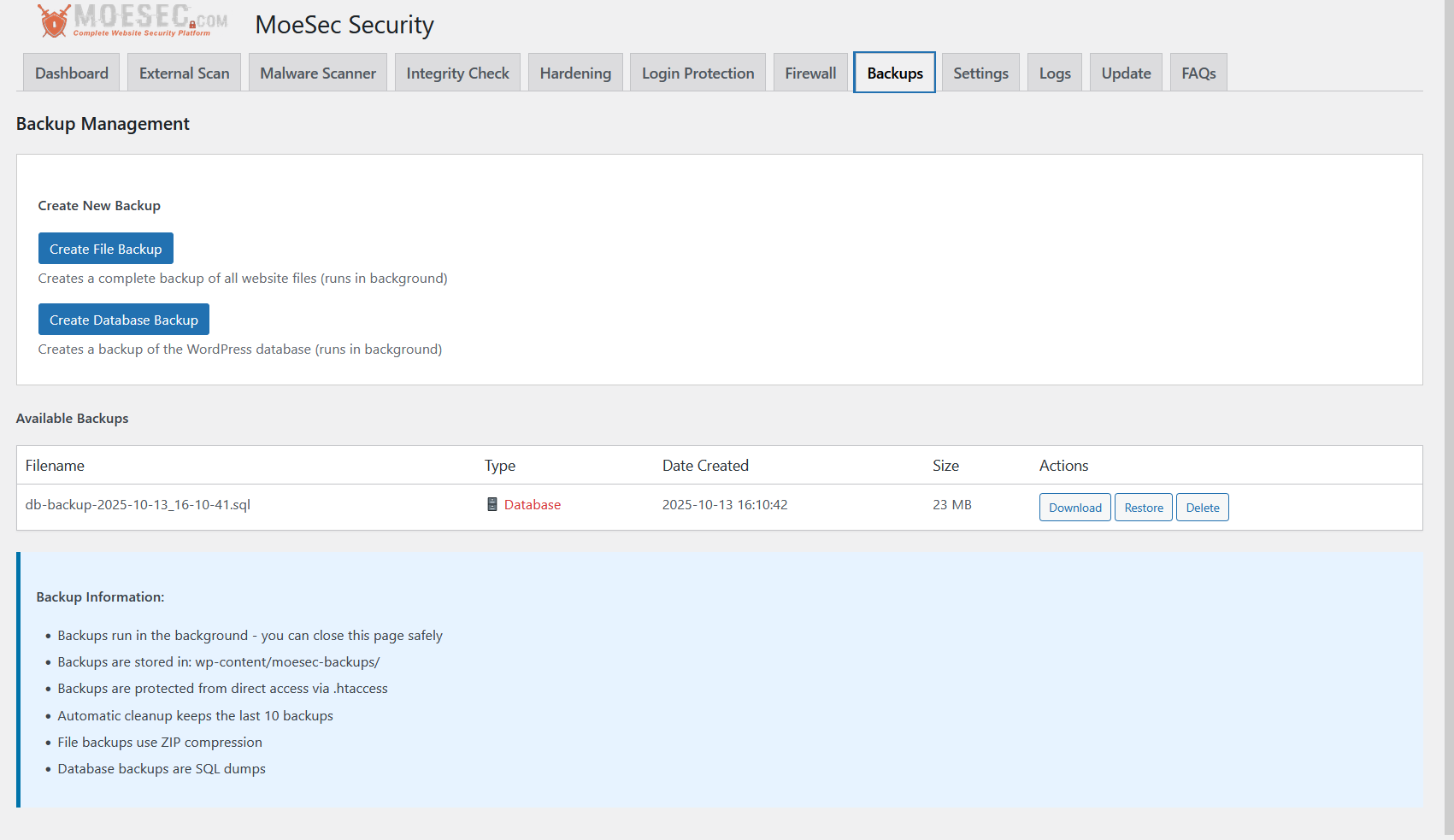
Task: Go to Integrity Check tab
Action: [x=457, y=73]
